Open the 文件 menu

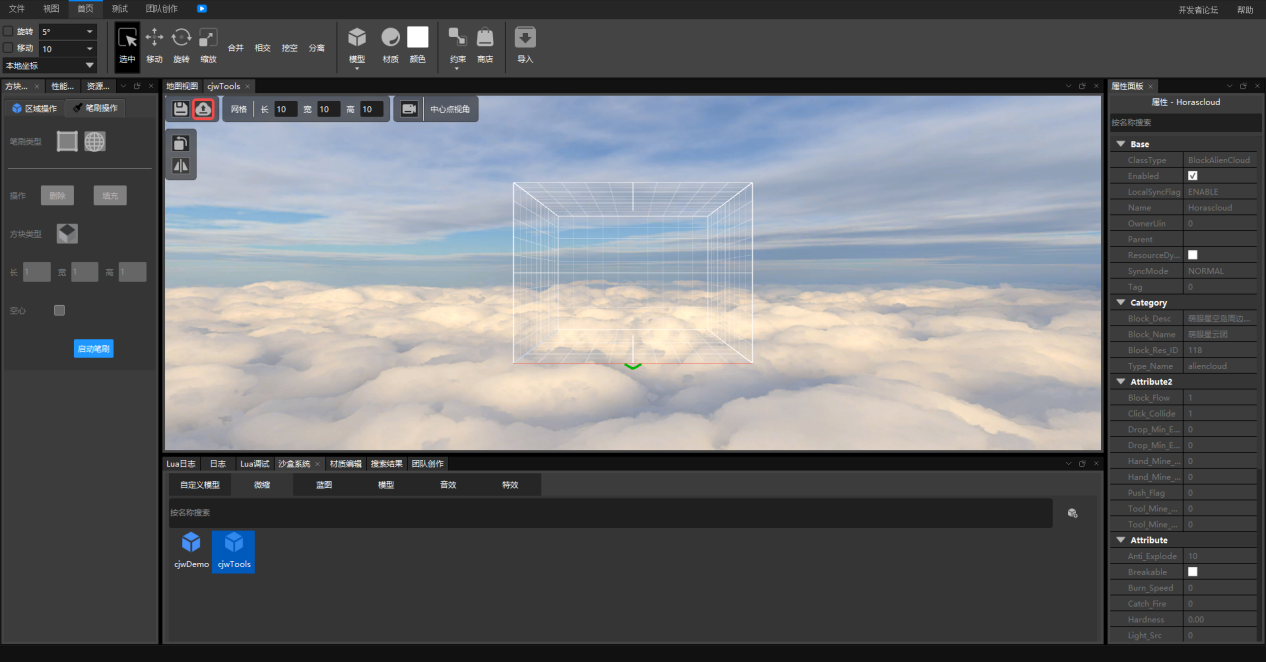17,9
